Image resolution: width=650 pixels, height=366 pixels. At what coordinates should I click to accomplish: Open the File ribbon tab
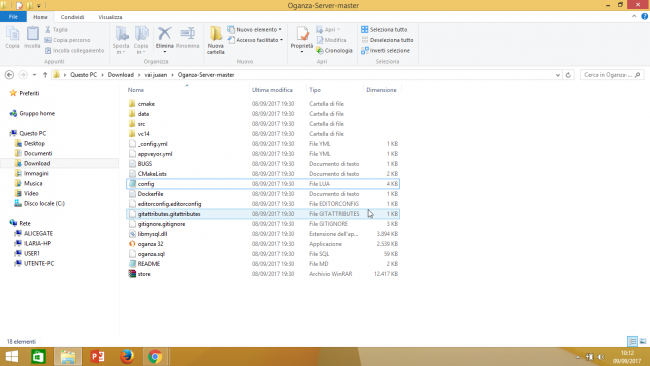[x=13, y=17]
